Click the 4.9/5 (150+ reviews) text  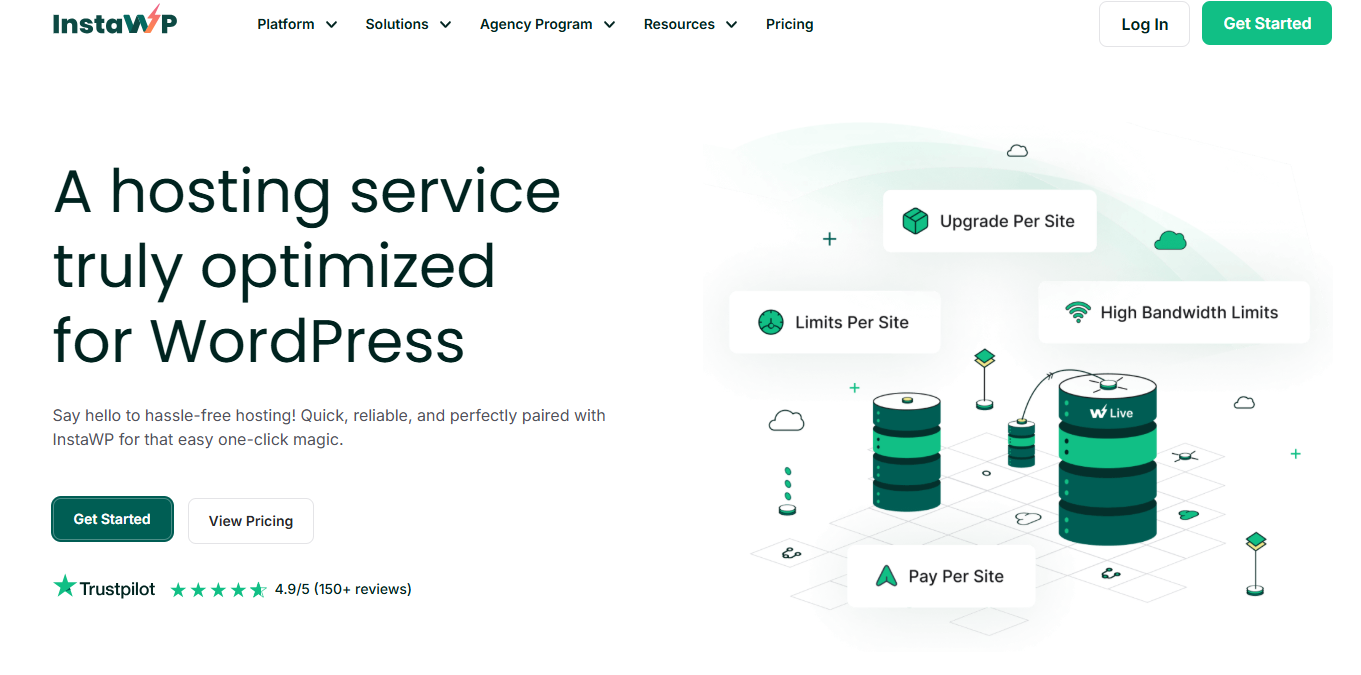click(x=343, y=589)
